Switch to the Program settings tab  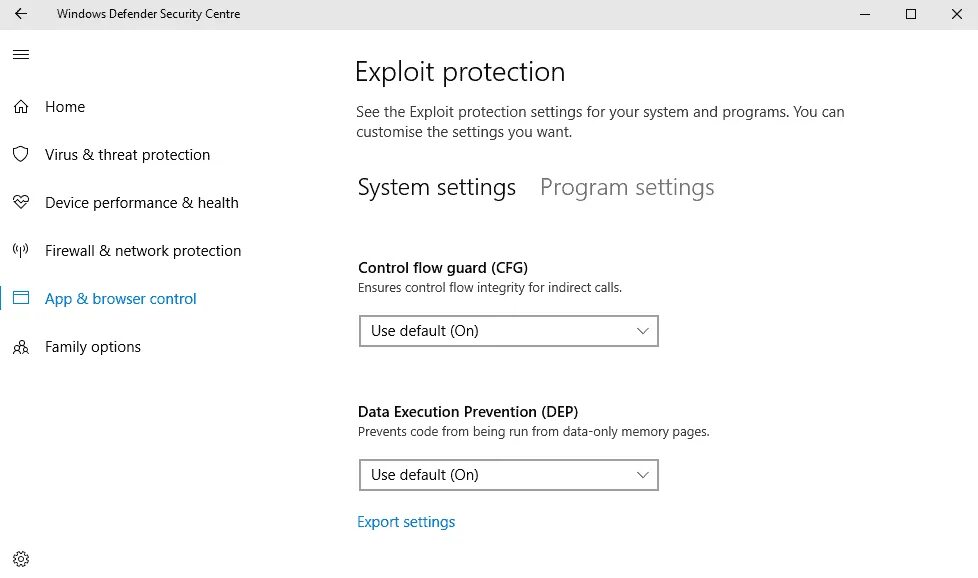(627, 188)
